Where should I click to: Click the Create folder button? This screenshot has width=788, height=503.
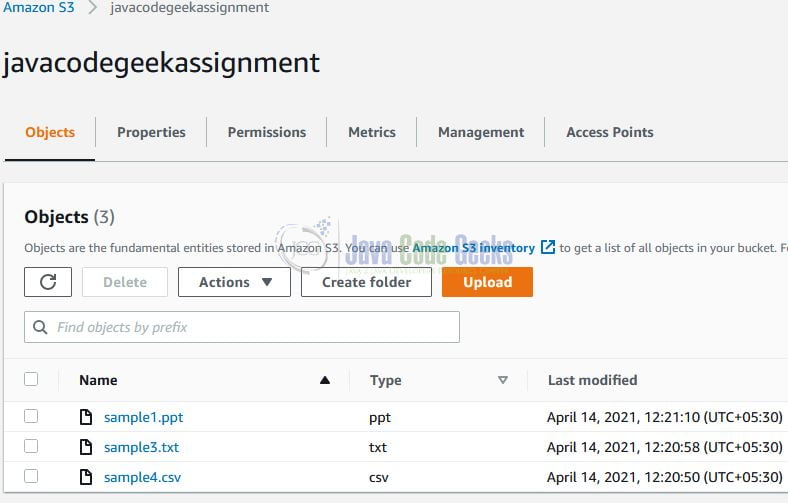(366, 282)
